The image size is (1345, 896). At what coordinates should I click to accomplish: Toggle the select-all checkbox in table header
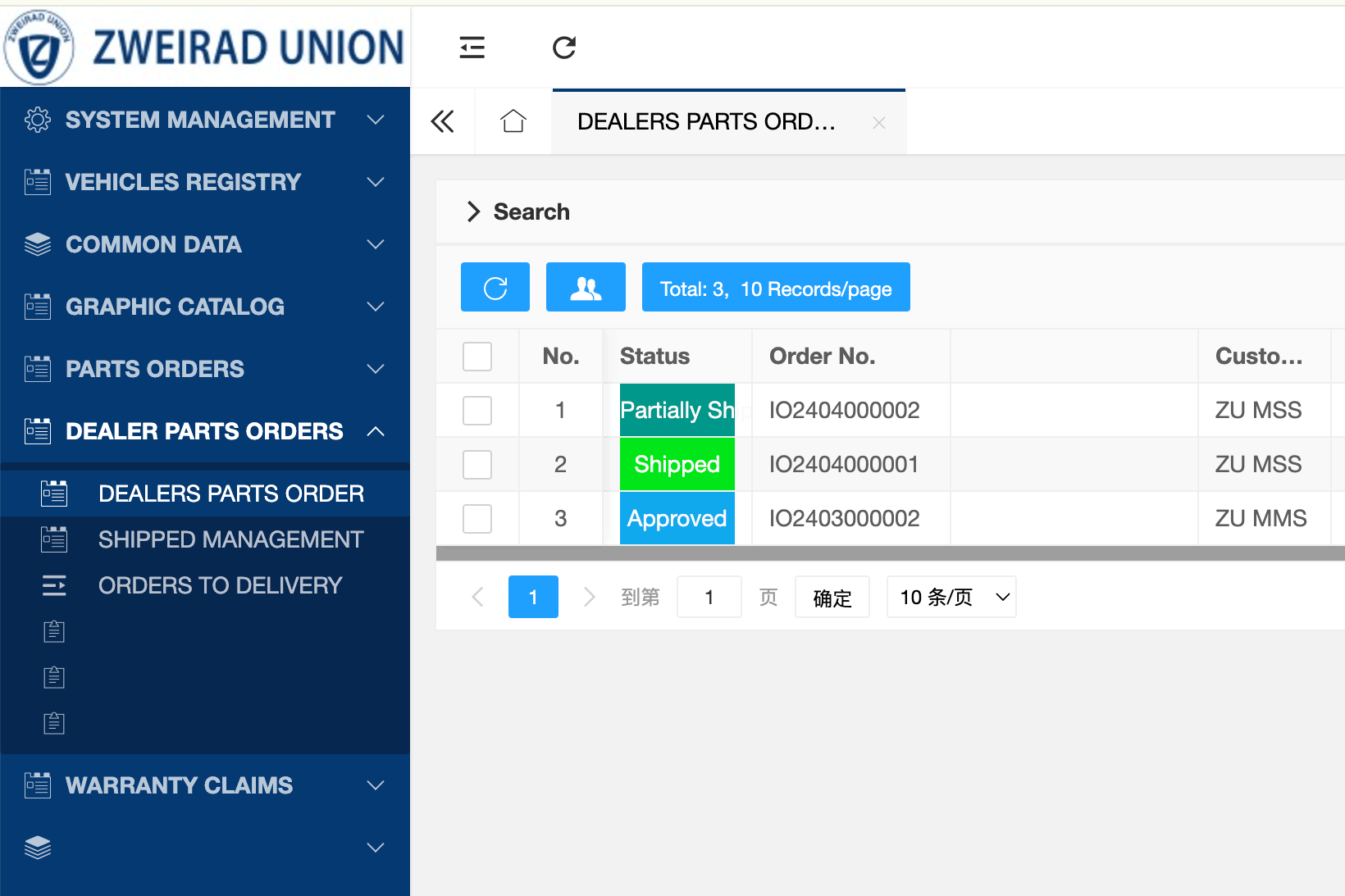point(477,357)
